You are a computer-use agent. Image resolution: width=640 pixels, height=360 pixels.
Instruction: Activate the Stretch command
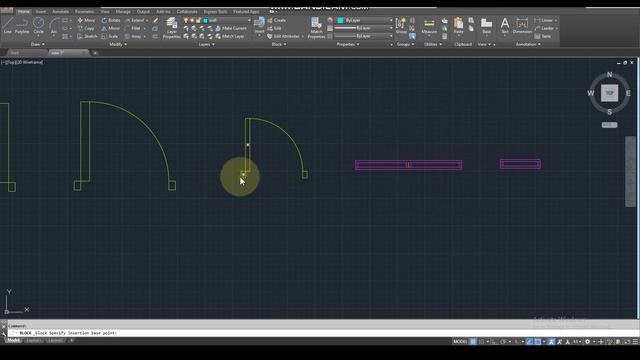click(87, 36)
